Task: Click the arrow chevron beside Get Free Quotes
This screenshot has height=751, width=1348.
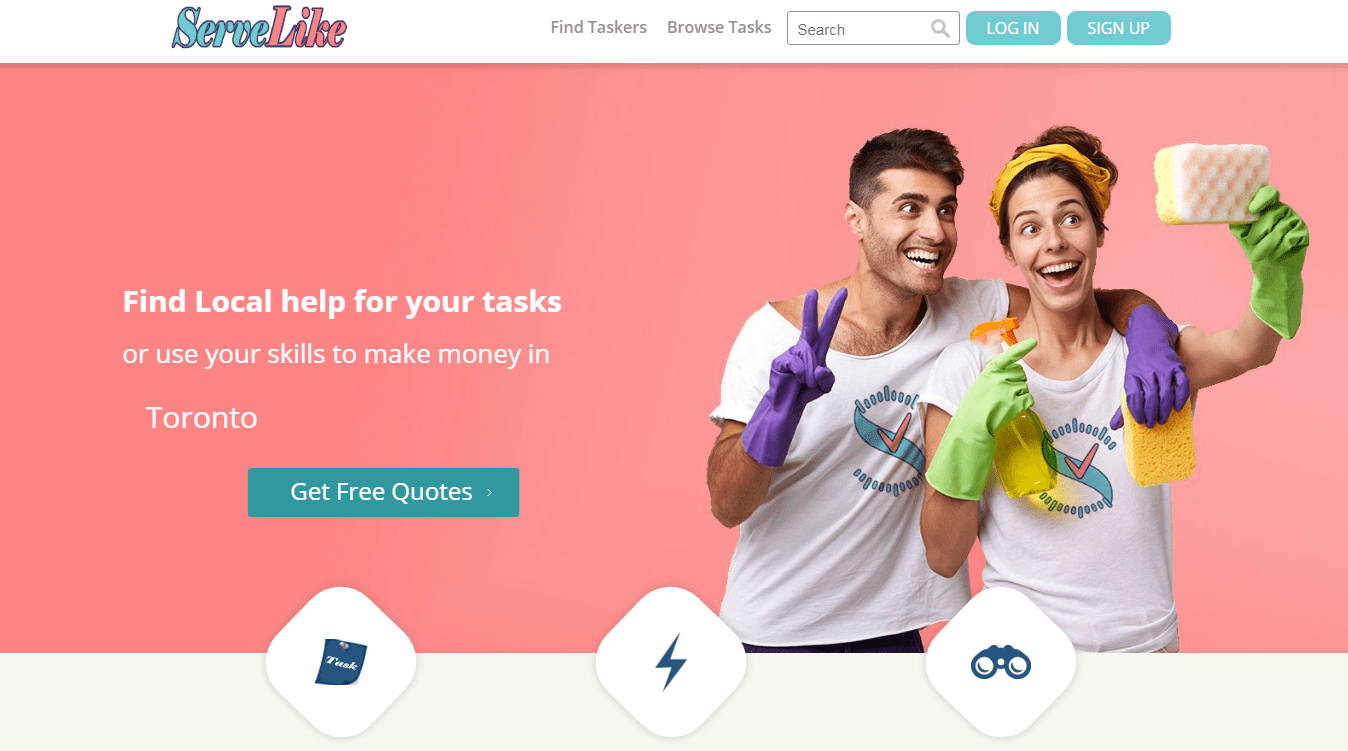Action: tap(489, 492)
